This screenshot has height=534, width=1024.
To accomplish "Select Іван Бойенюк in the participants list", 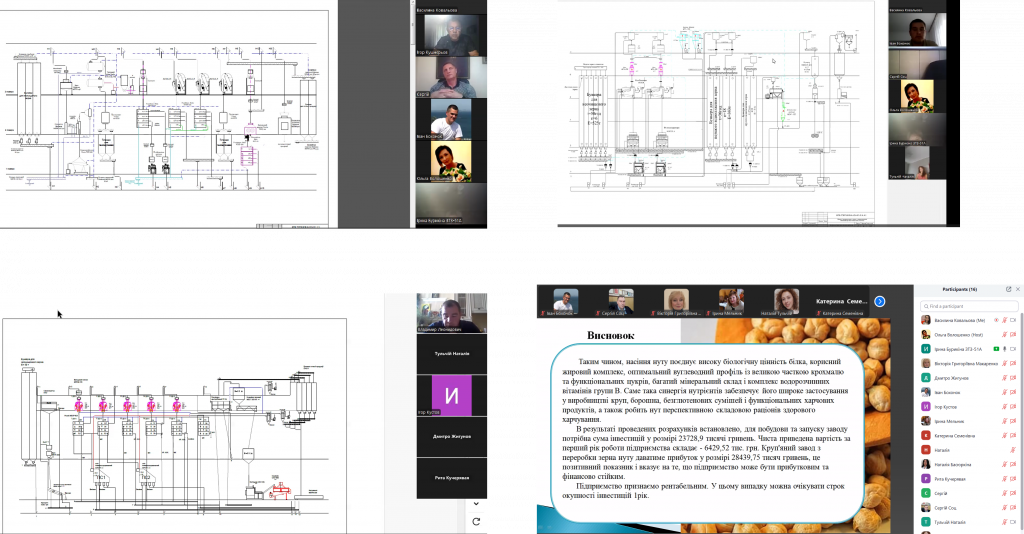I will (x=947, y=392).
